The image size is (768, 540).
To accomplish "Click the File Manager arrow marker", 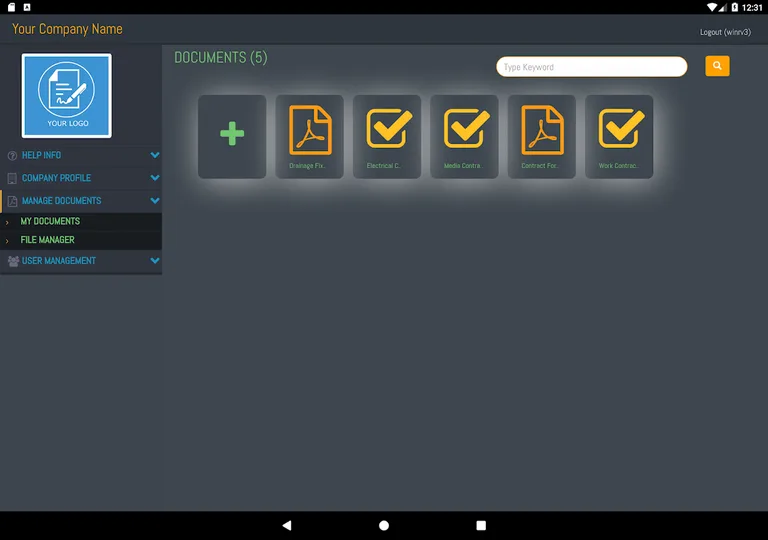I will coord(7,241).
